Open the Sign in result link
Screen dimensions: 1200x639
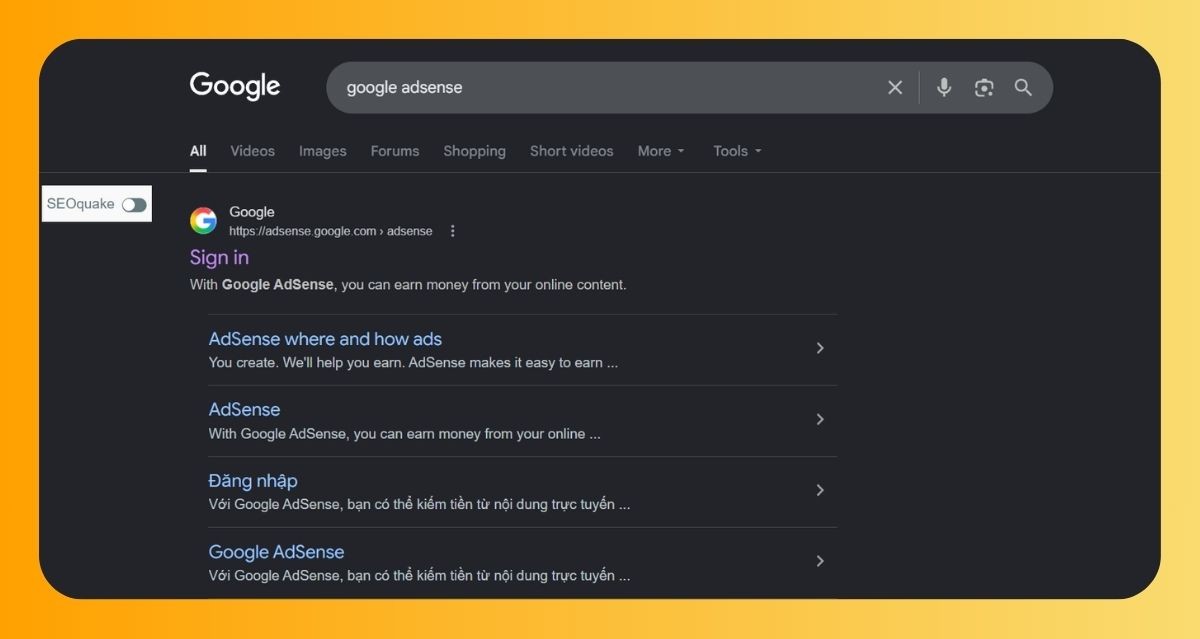pos(219,258)
